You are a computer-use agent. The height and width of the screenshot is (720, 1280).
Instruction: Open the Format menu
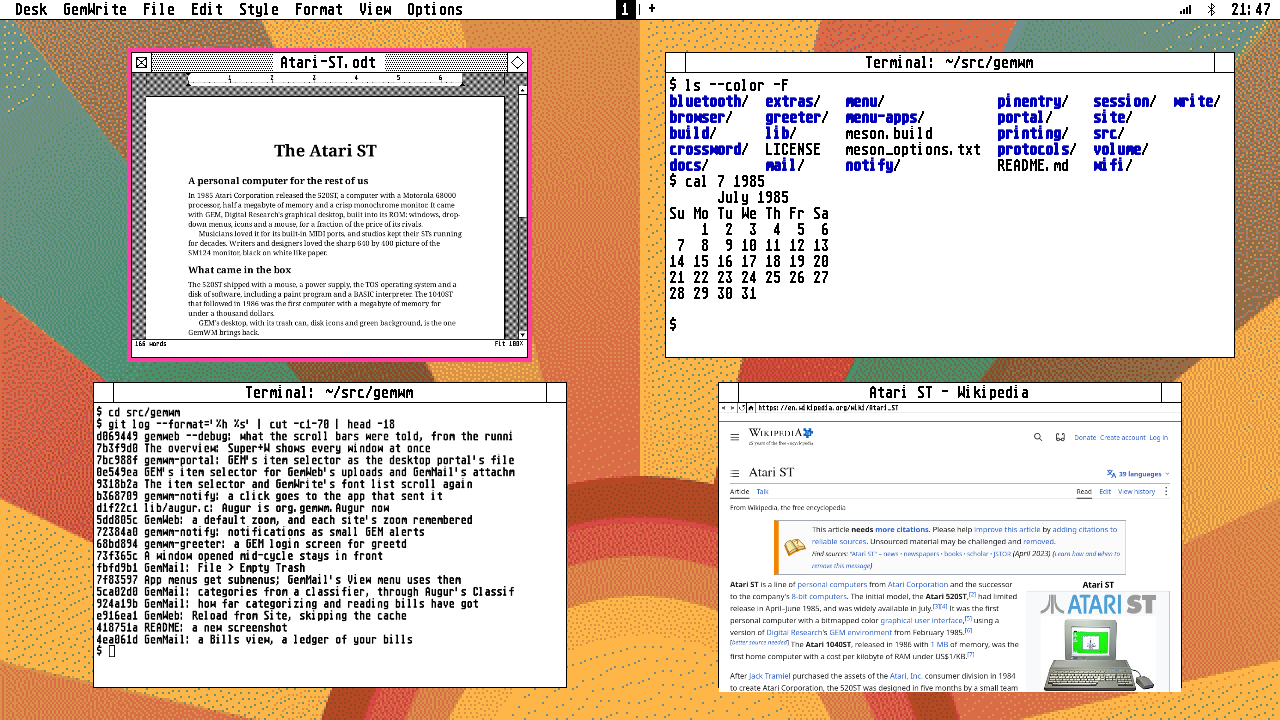pyautogui.click(x=319, y=9)
